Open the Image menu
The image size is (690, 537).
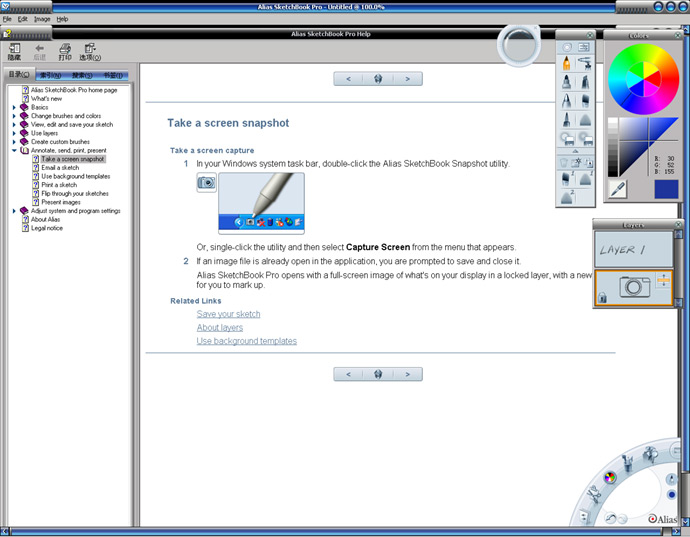point(42,19)
